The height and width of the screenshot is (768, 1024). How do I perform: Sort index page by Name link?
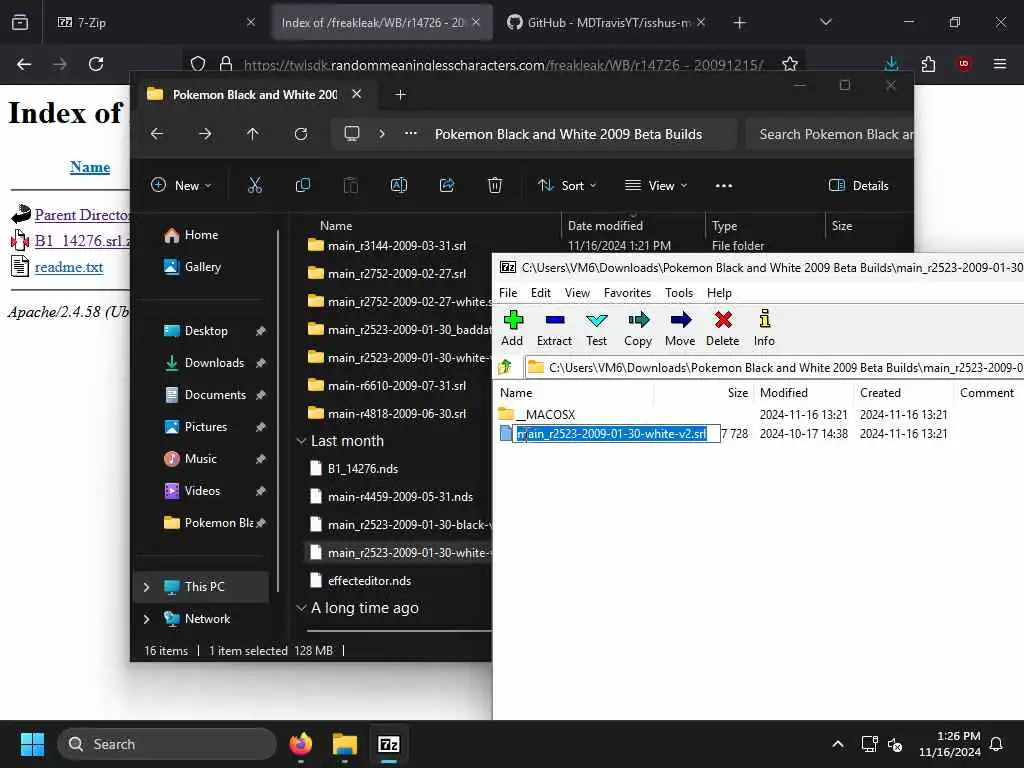tap(89, 167)
